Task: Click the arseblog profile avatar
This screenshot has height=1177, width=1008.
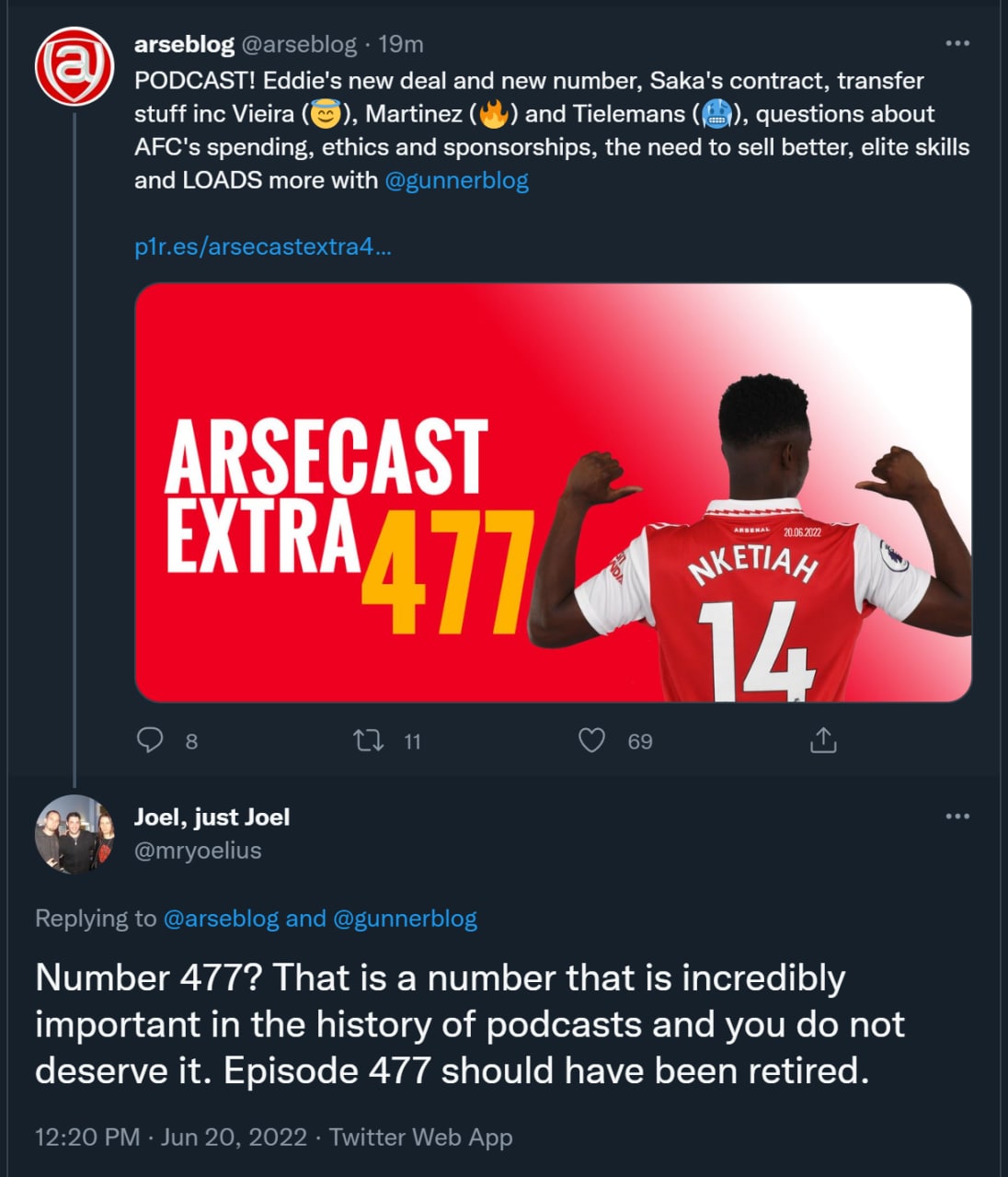Action: (x=74, y=65)
